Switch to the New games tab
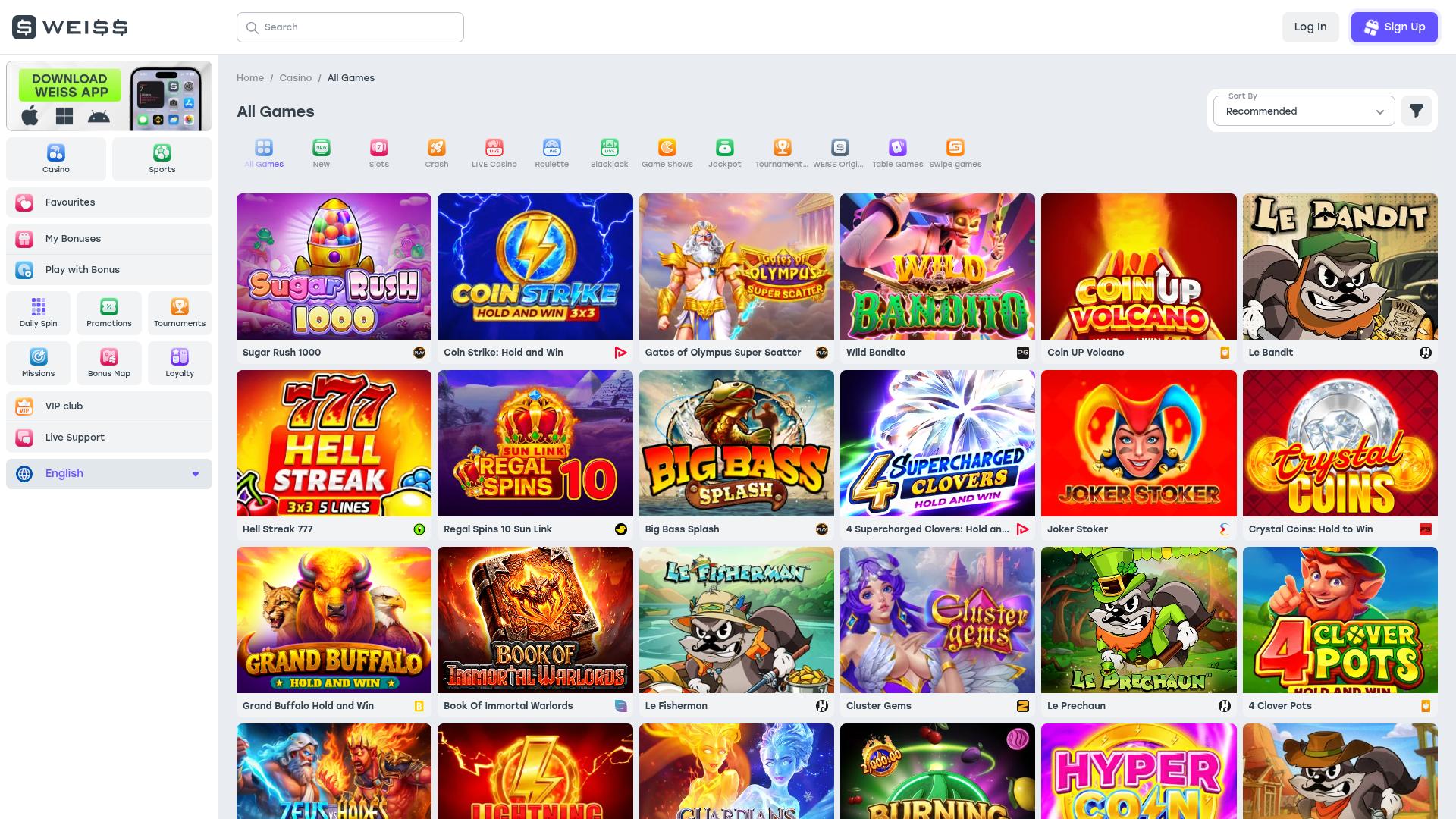 [322, 153]
